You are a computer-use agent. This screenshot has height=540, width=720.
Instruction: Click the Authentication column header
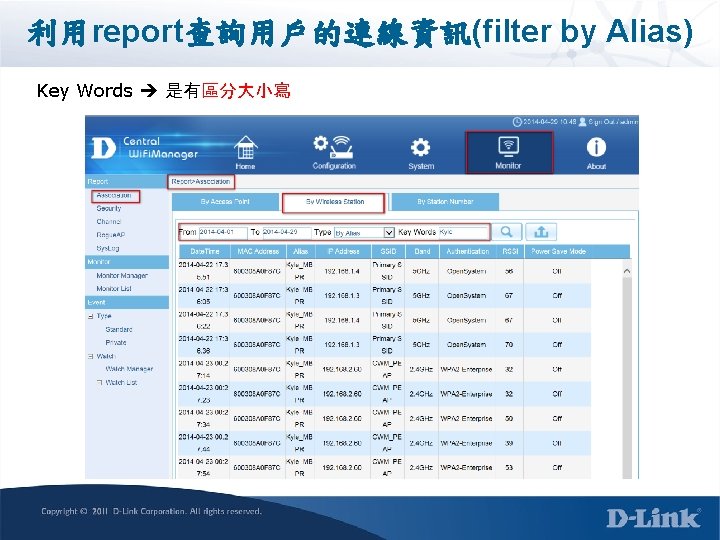[467, 252]
